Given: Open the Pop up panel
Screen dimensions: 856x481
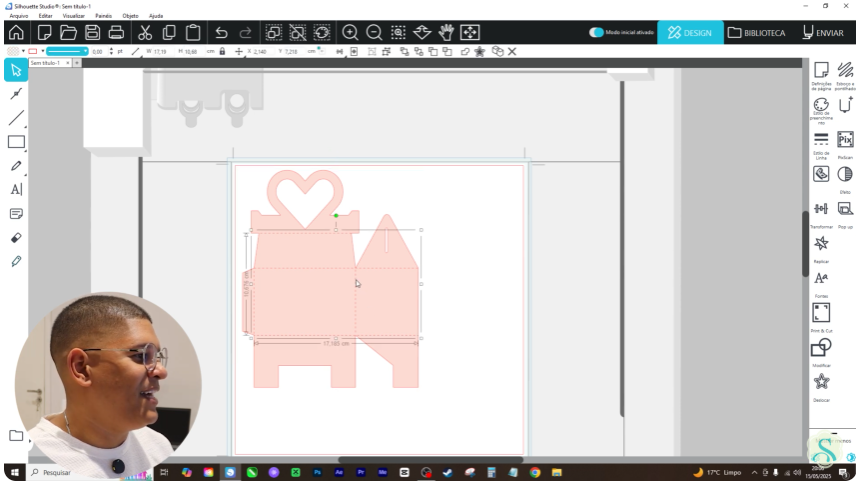Looking at the screenshot, I should click(x=845, y=215).
